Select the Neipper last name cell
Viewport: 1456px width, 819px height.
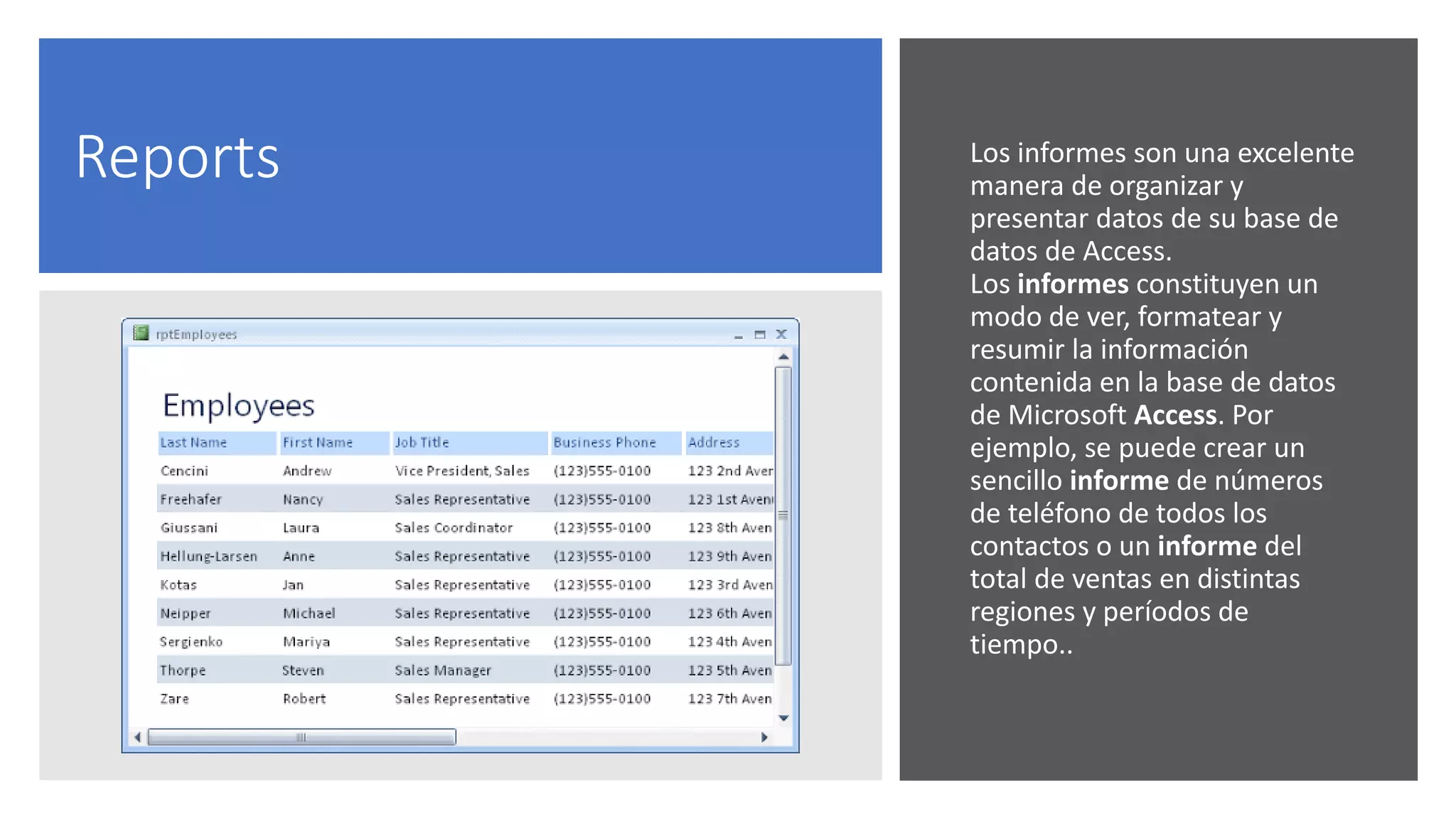click(186, 613)
